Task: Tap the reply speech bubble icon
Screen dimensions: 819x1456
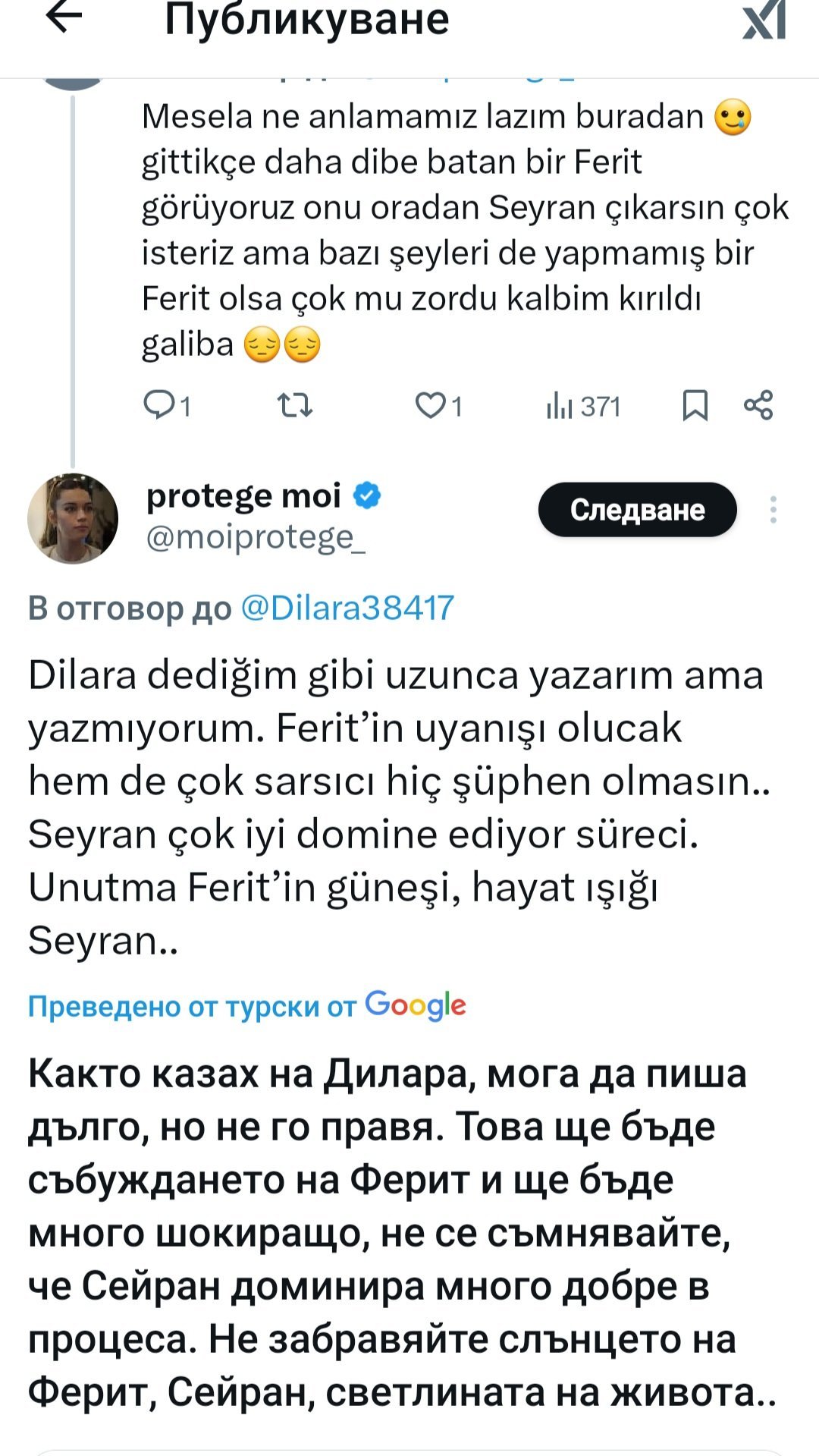Action: click(x=159, y=405)
